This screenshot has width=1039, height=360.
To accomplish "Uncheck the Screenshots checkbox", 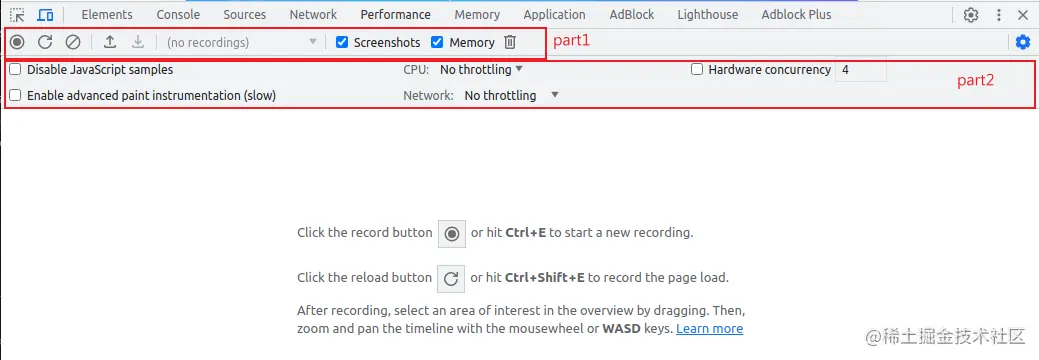I will click(x=342, y=42).
